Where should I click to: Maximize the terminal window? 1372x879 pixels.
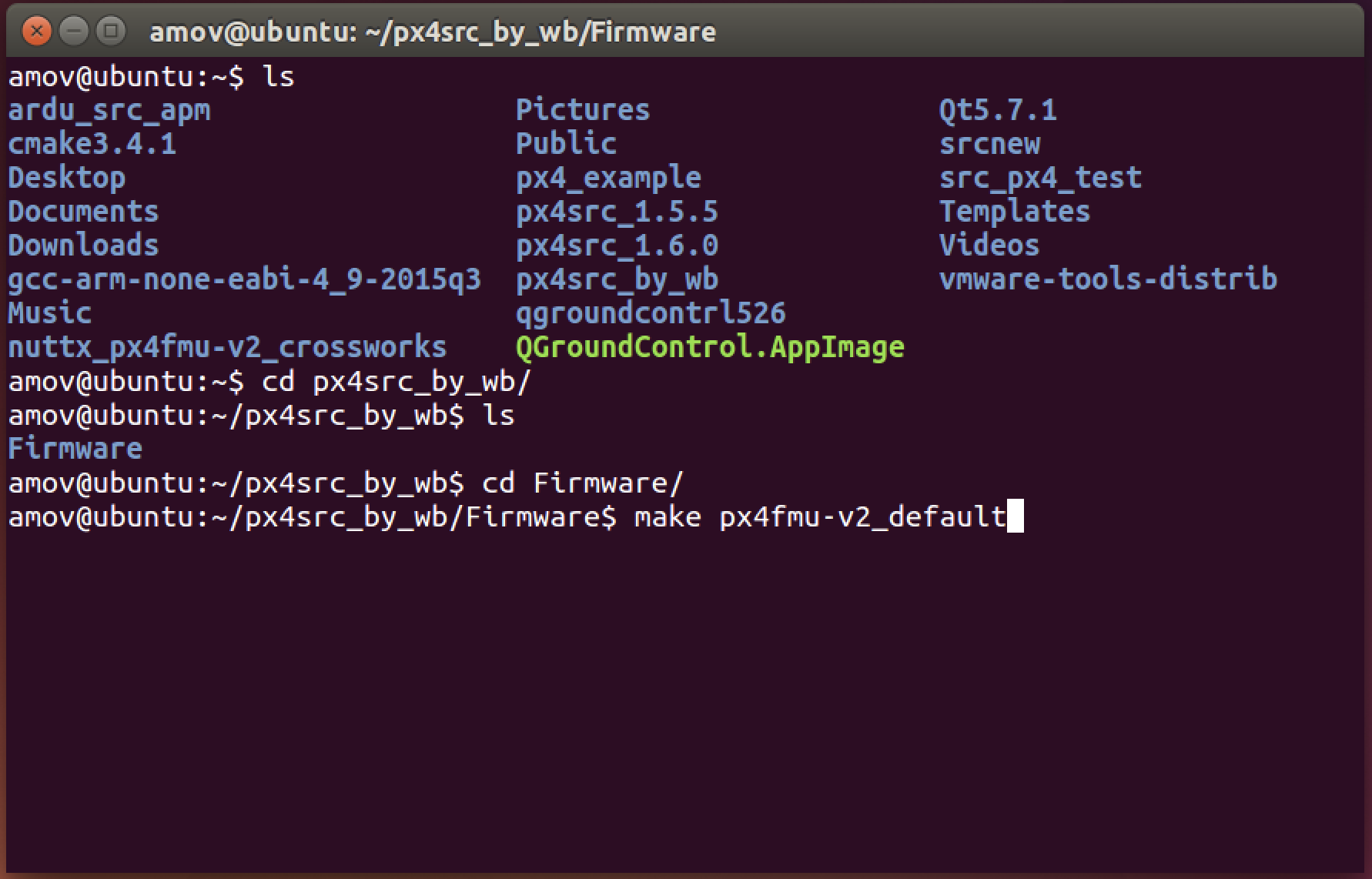(x=112, y=32)
